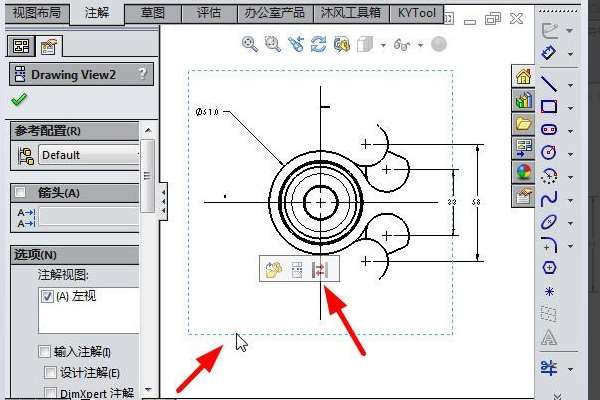Click the Rotate View icon
This screenshot has height=400, width=600.
(318, 44)
